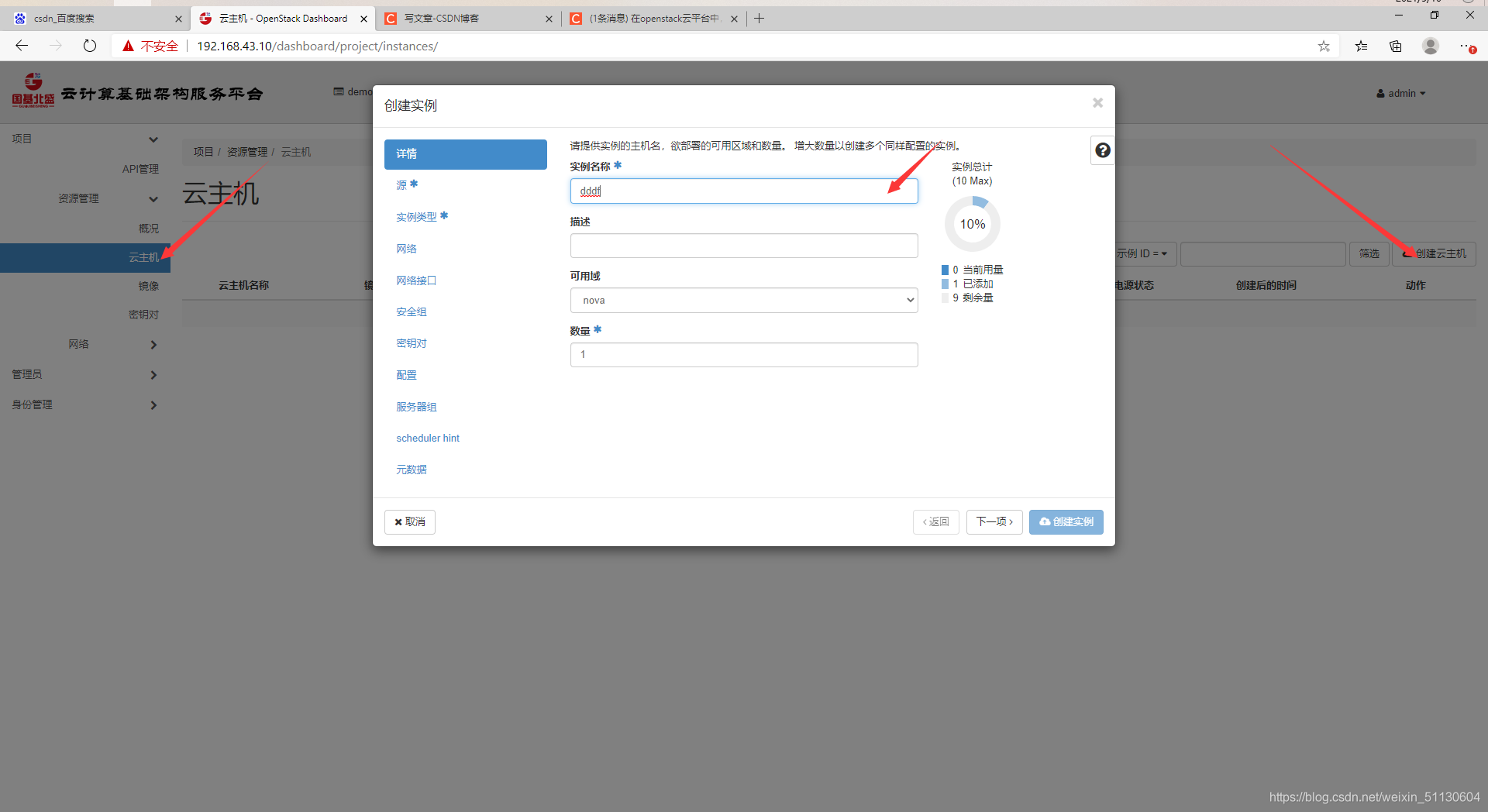The height and width of the screenshot is (812, 1488).
Task: Click the 返回 back button
Action: pos(936,522)
